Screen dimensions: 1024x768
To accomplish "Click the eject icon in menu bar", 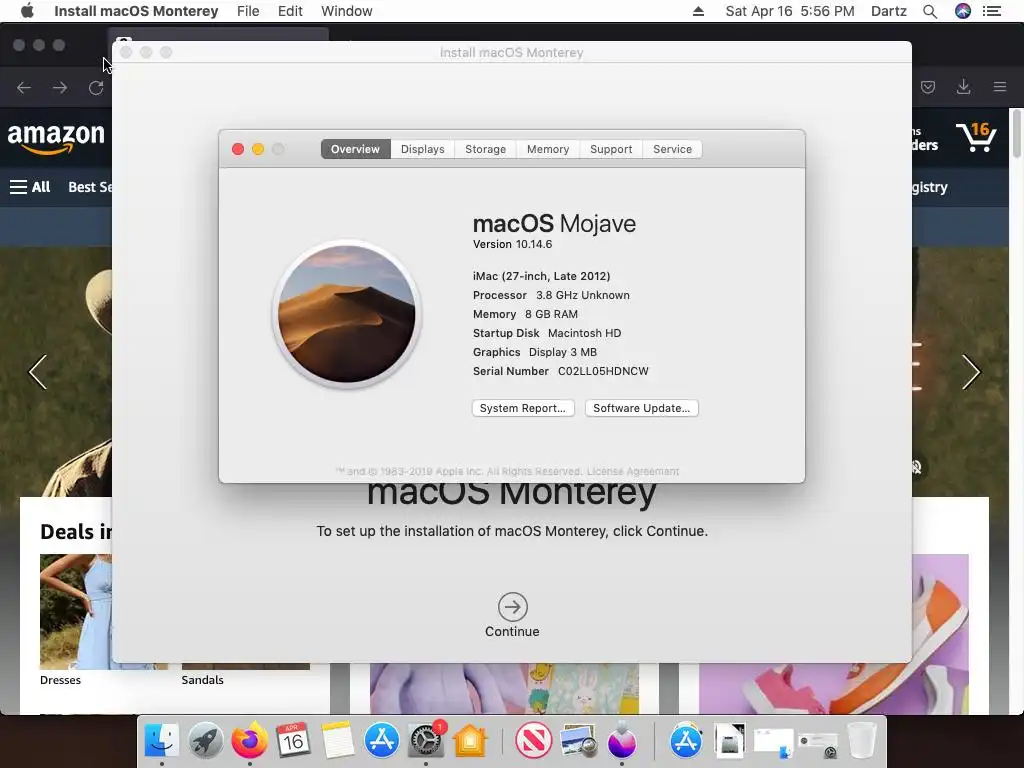I will click(698, 11).
